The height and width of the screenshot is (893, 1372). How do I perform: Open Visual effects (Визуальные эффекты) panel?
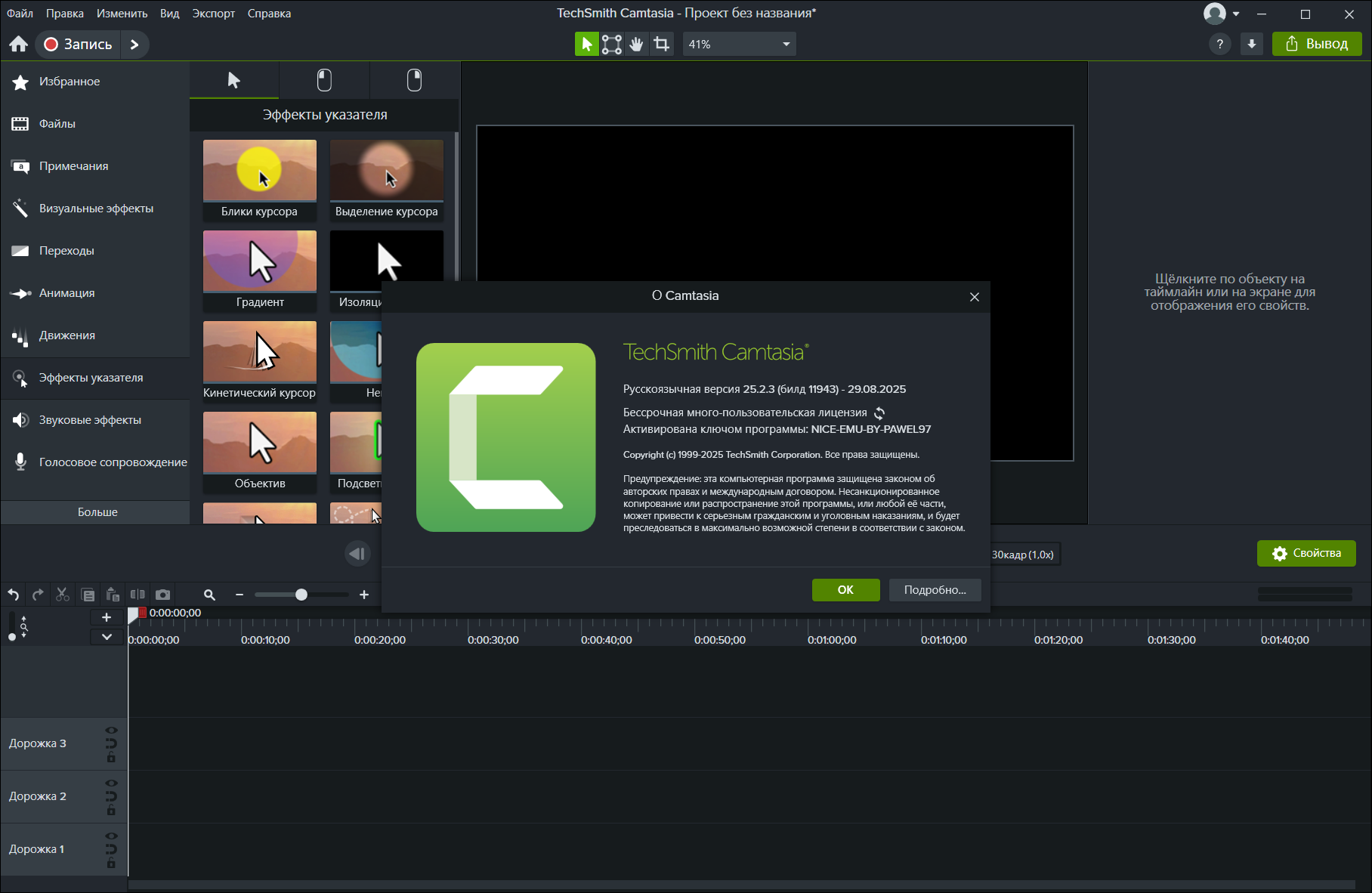pos(94,209)
